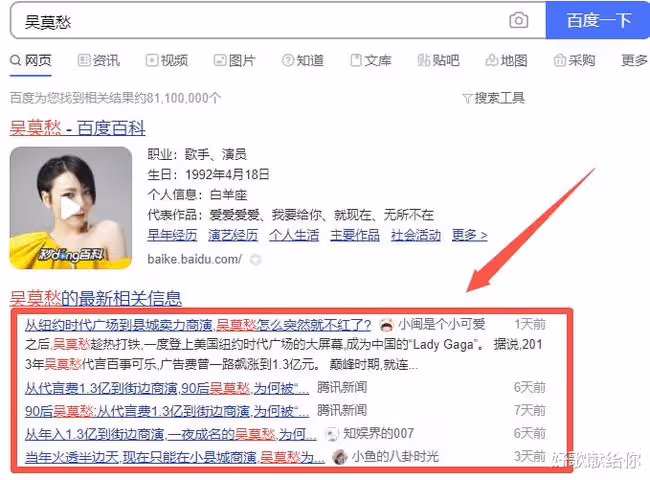650x480 pixels.
Task: Open 搜索工具 filter options
Action: [x=493, y=98]
